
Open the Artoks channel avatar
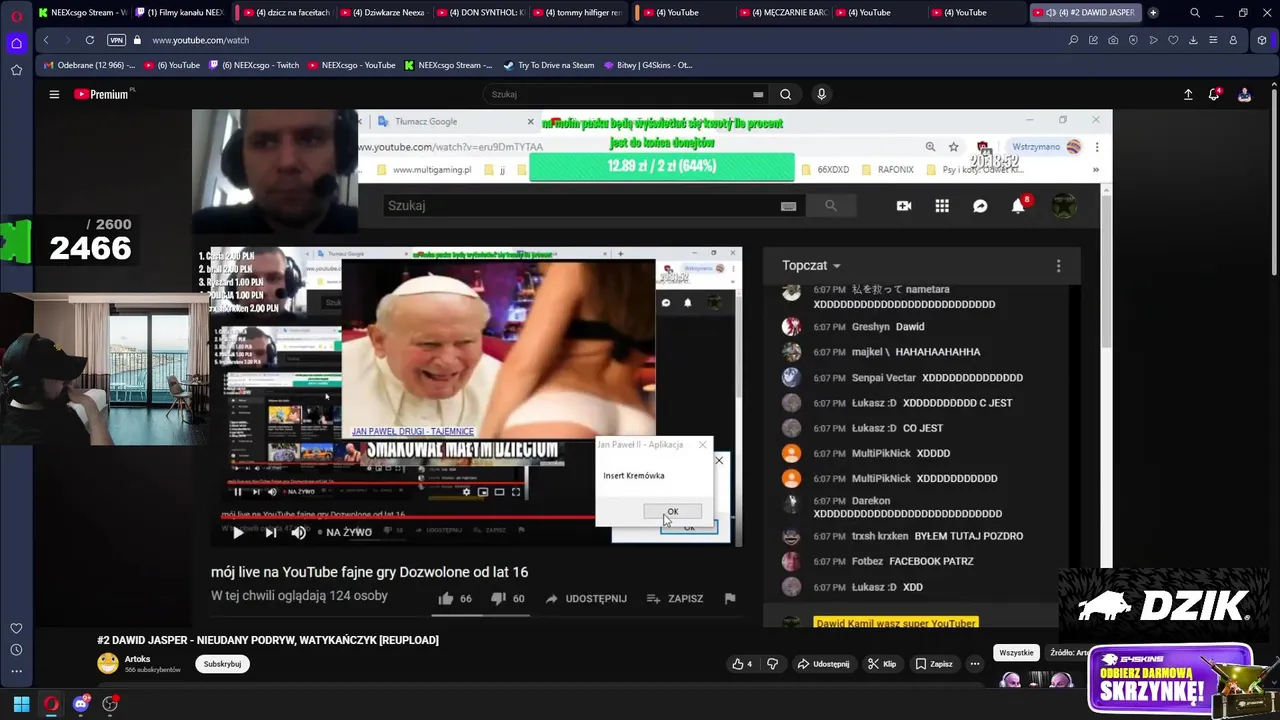pyautogui.click(x=107, y=663)
